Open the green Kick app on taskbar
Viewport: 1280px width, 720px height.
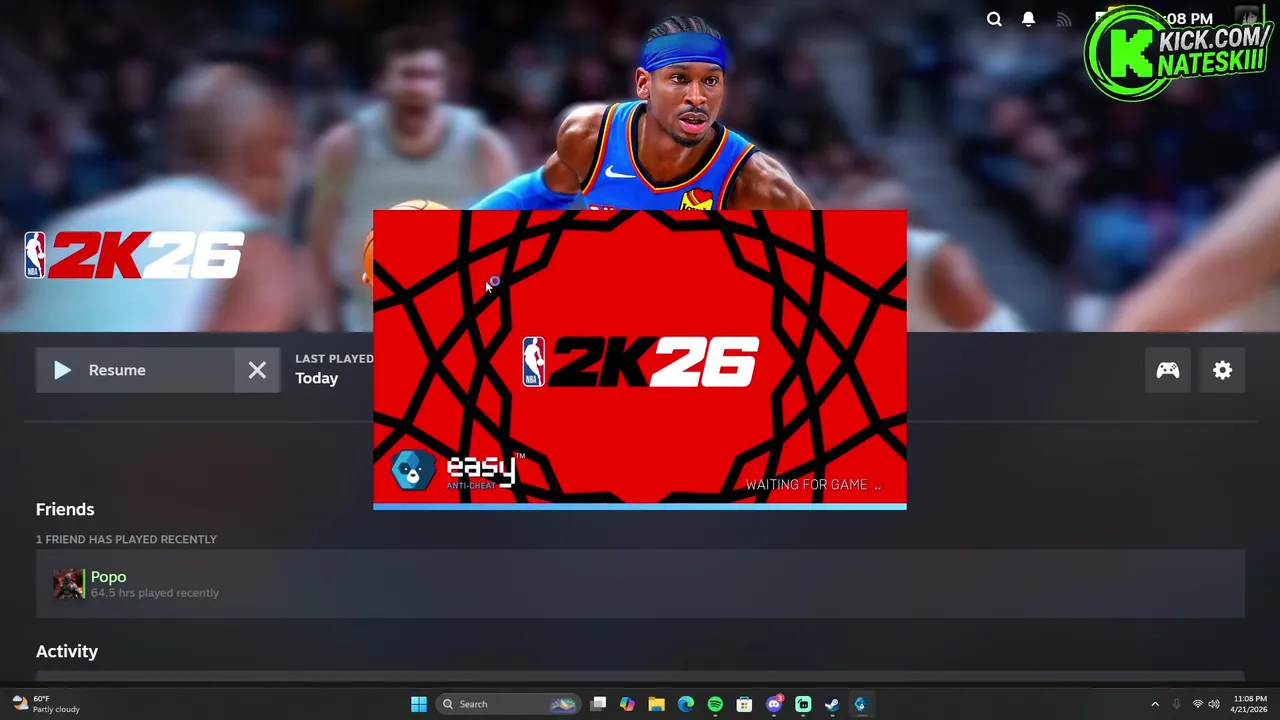coord(803,704)
